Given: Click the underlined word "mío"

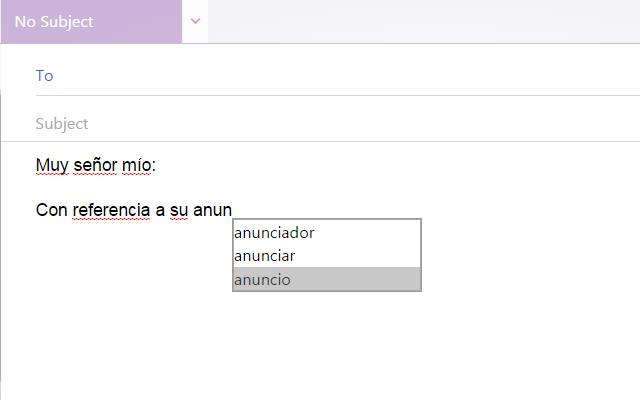Looking at the screenshot, I should [x=137, y=164].
